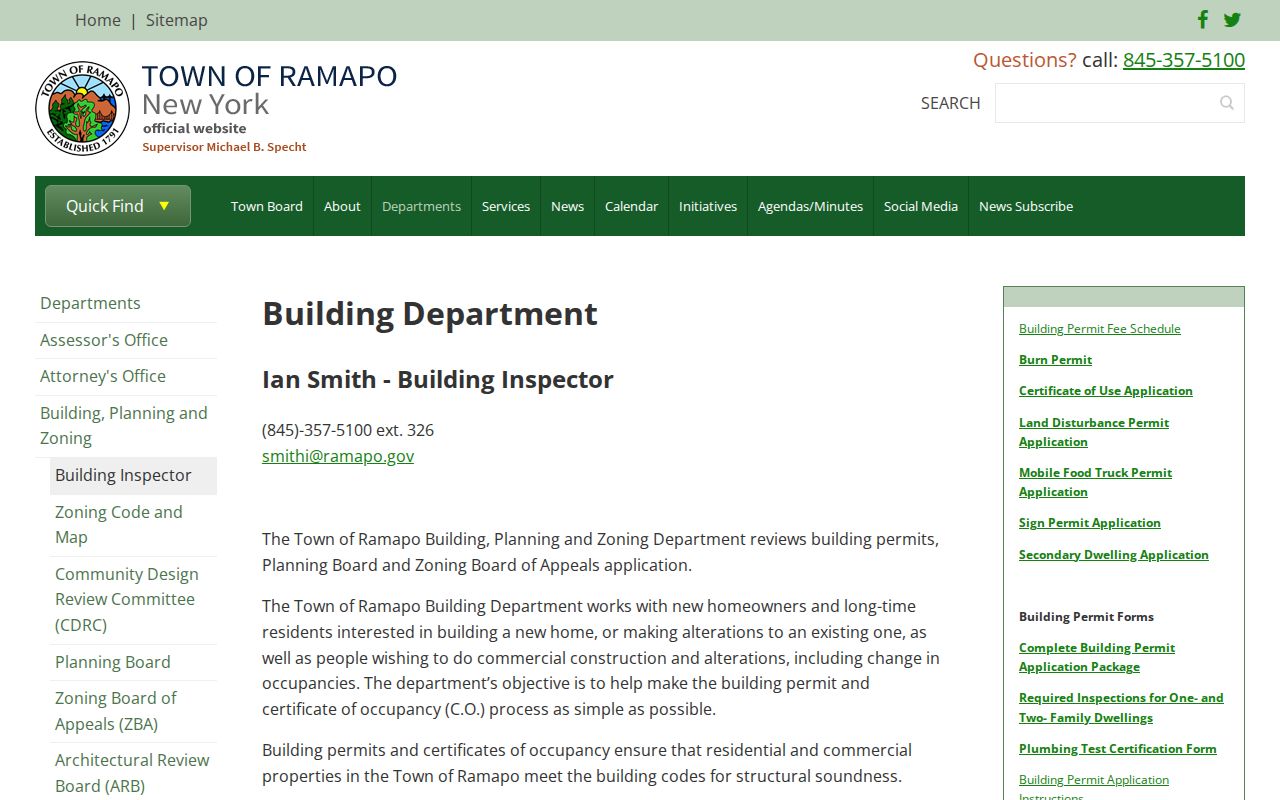Open Complete Building Permit Application Package link
Screen dimensions: 1280x800
1097,657
